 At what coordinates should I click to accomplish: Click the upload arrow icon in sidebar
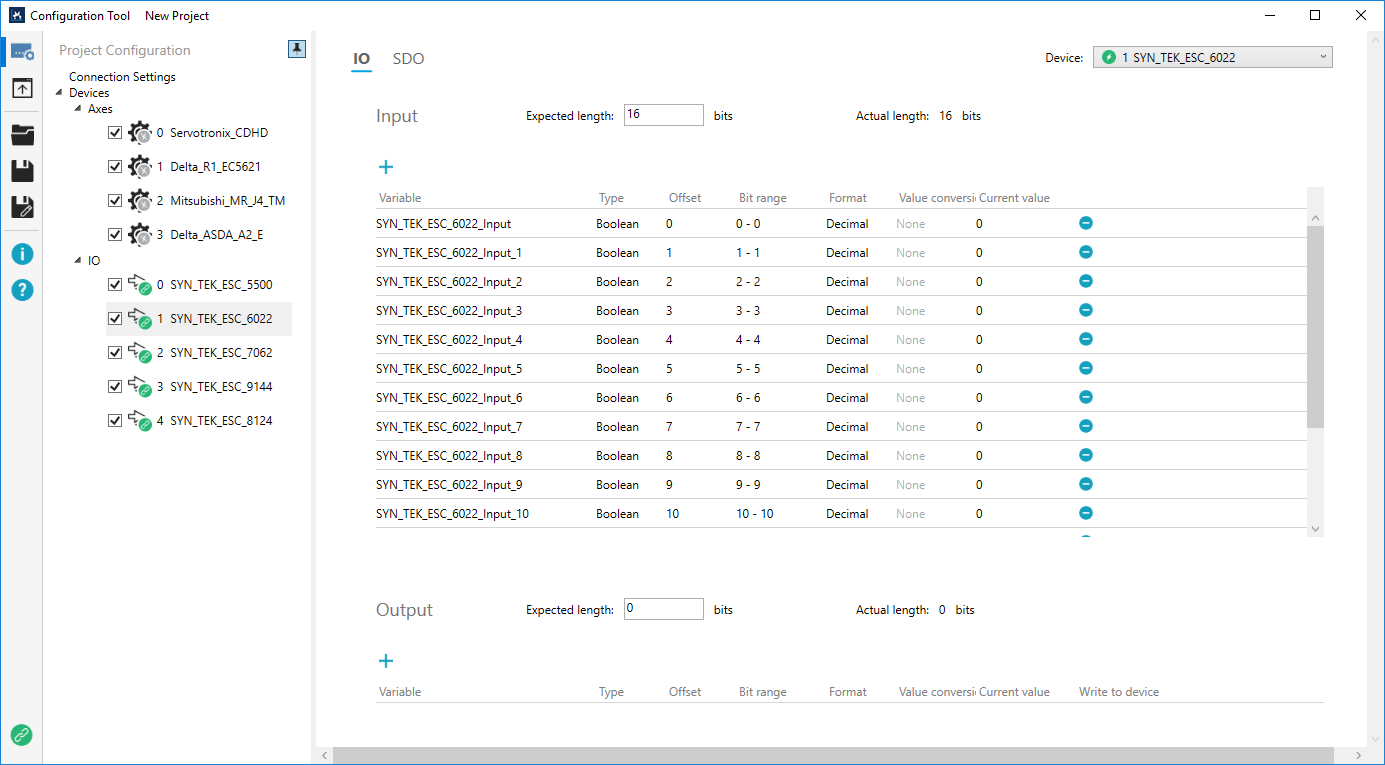coord(22,89)
